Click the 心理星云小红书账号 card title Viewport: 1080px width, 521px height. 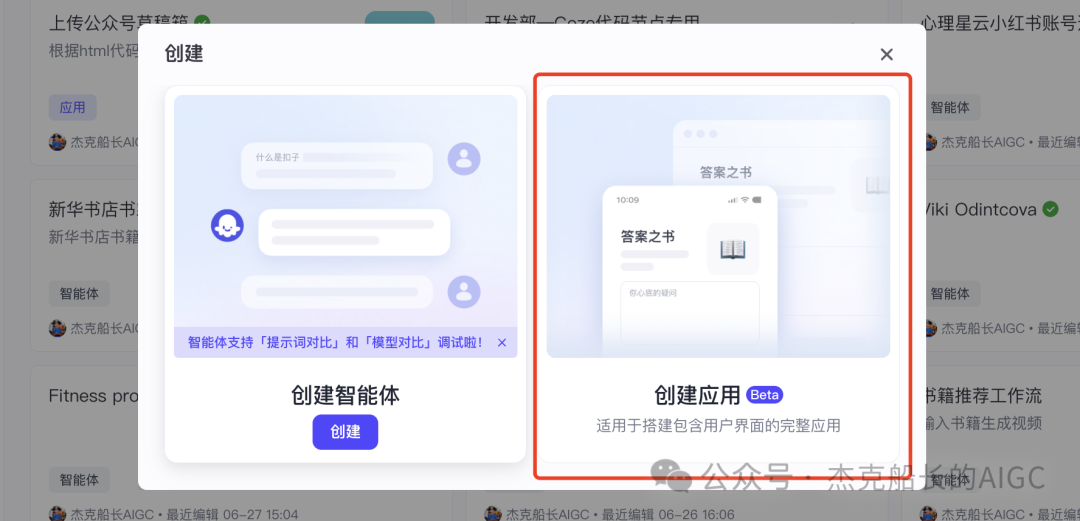point(1001,23)
